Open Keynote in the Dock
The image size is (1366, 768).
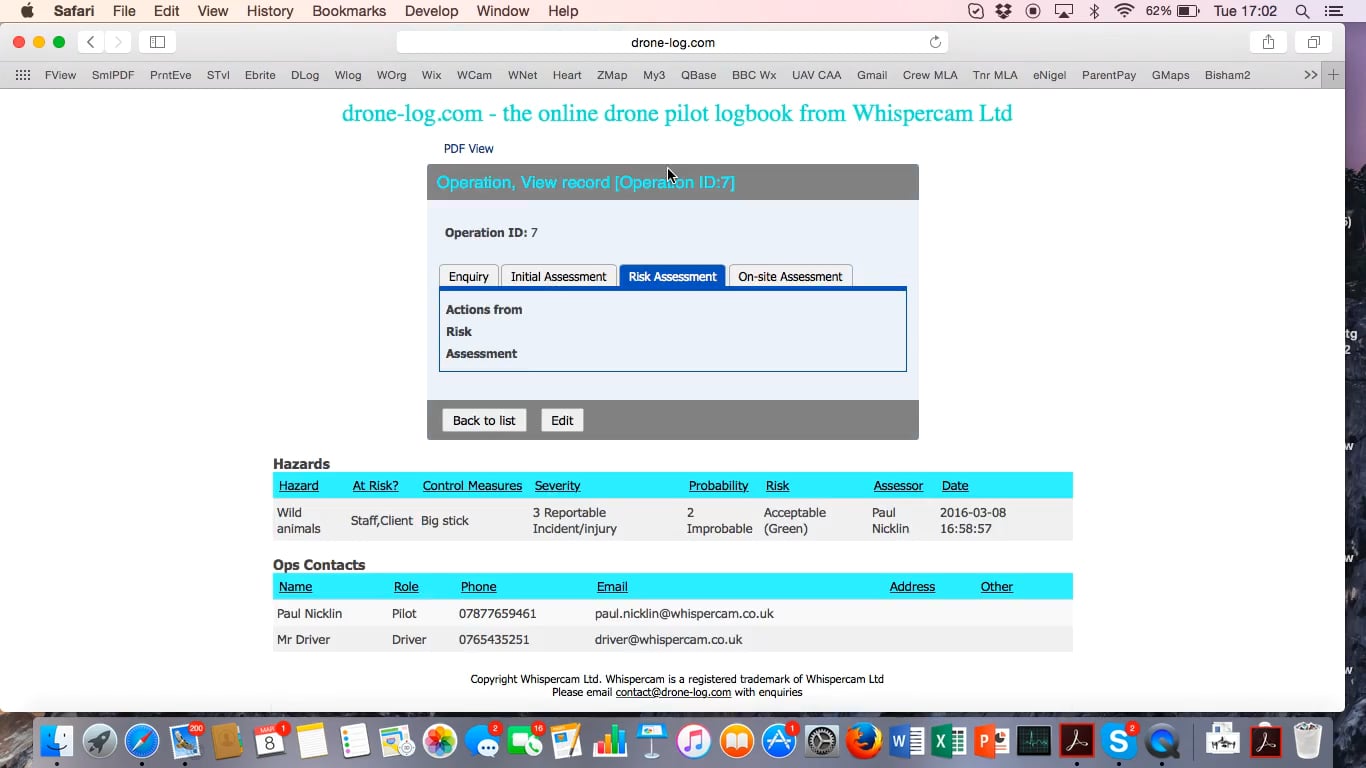tap(652, 742)
